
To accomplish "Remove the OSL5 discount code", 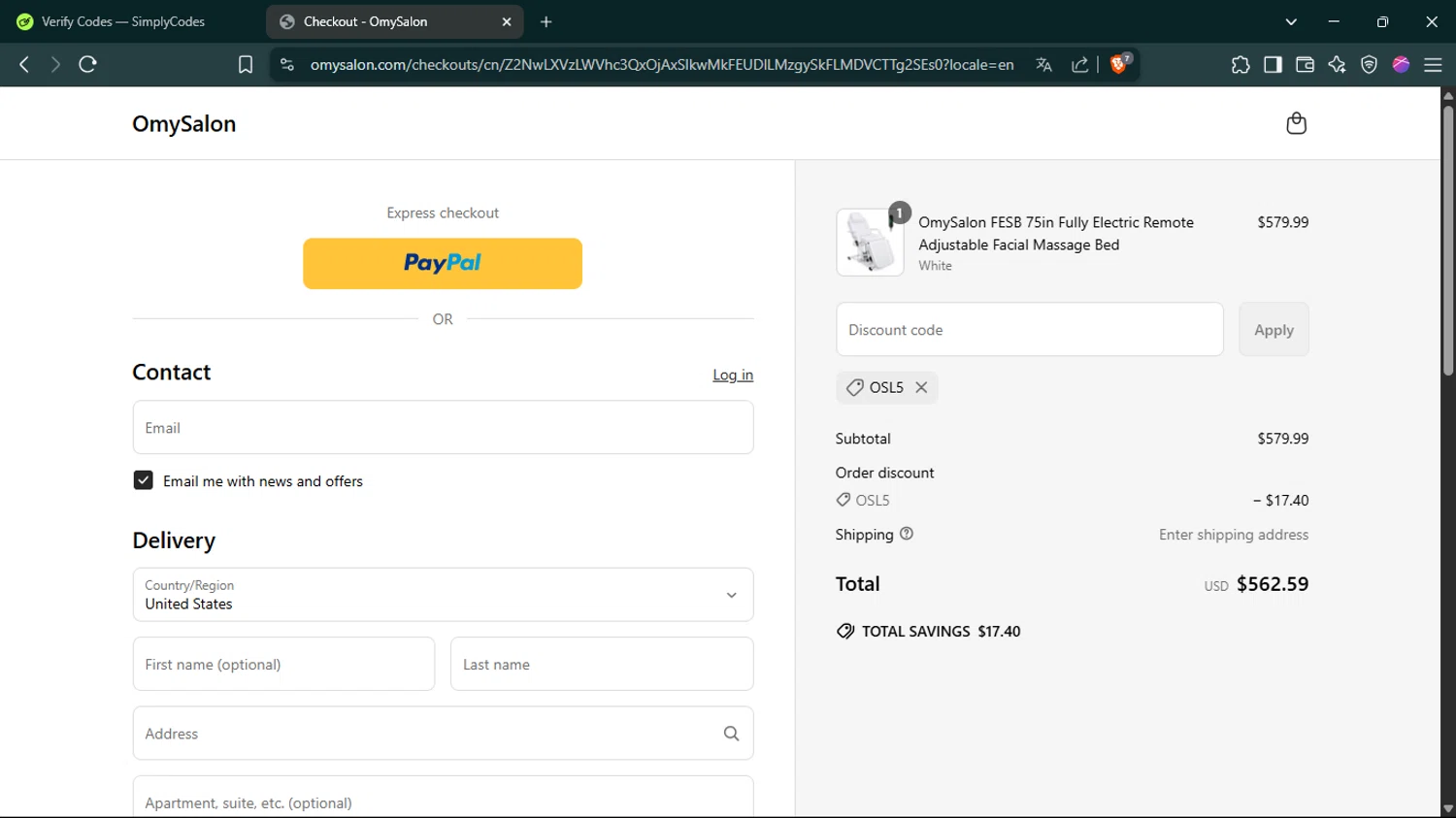I will point(921,387).
